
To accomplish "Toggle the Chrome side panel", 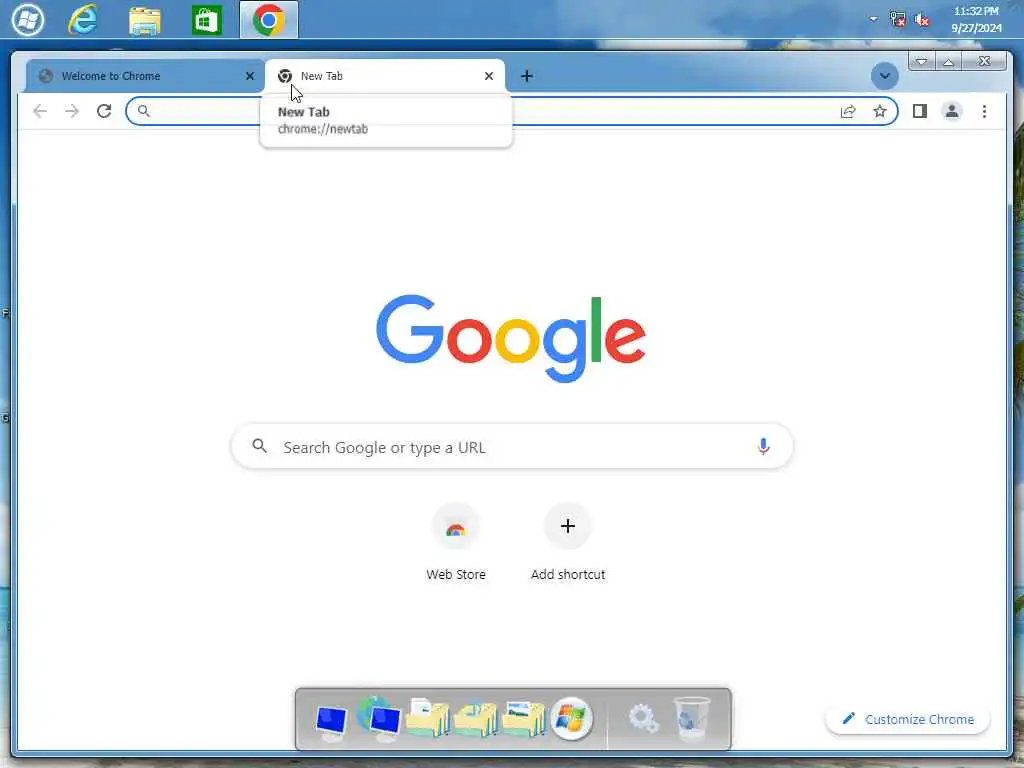I will (920, 111).
